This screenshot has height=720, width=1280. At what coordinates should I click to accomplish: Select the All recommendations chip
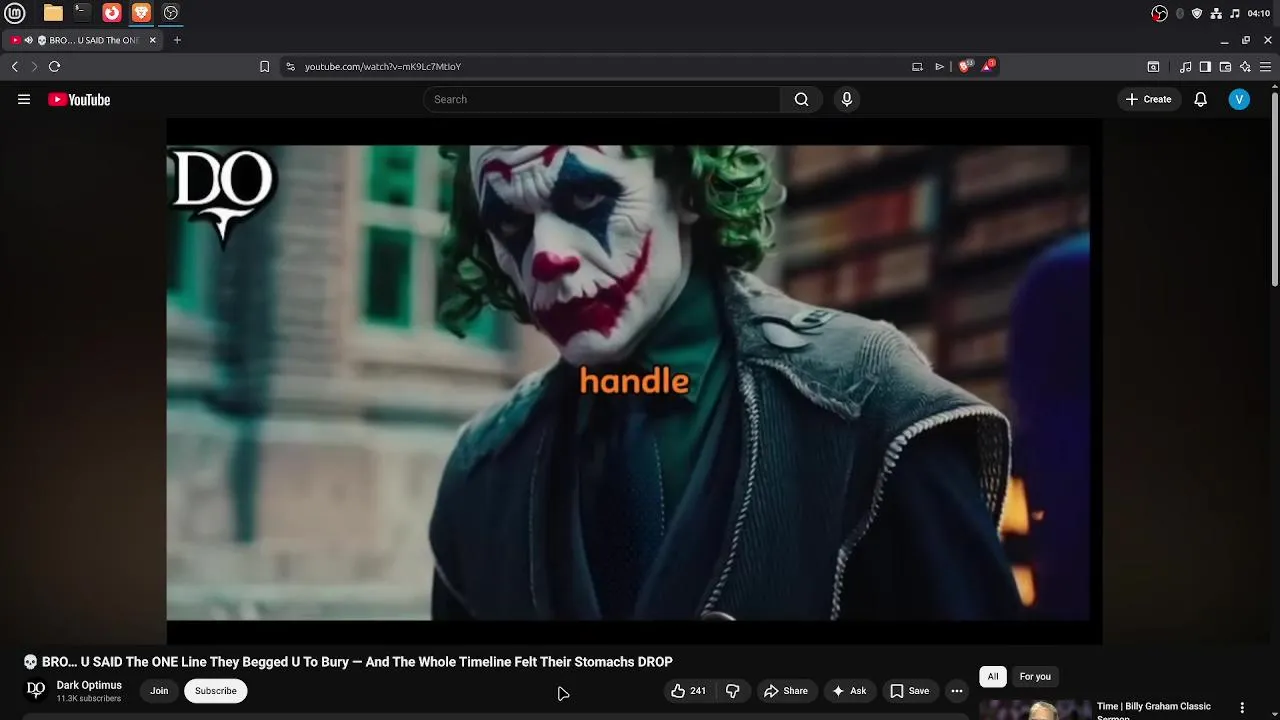(993, 677)
